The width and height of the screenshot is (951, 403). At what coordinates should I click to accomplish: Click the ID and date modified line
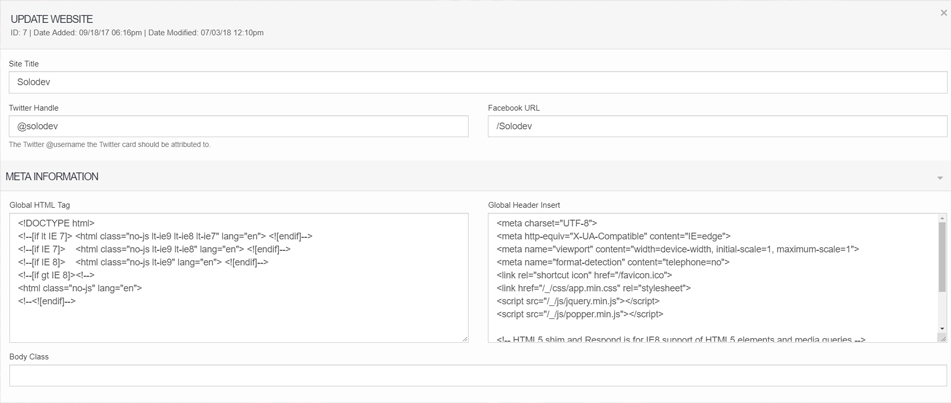click(137, 33)
